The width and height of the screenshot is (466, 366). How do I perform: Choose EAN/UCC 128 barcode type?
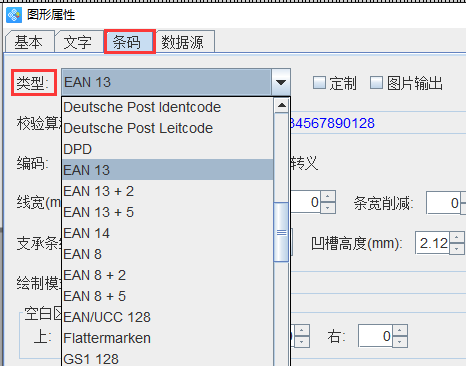pyautogui.click(x=168, y=317)
